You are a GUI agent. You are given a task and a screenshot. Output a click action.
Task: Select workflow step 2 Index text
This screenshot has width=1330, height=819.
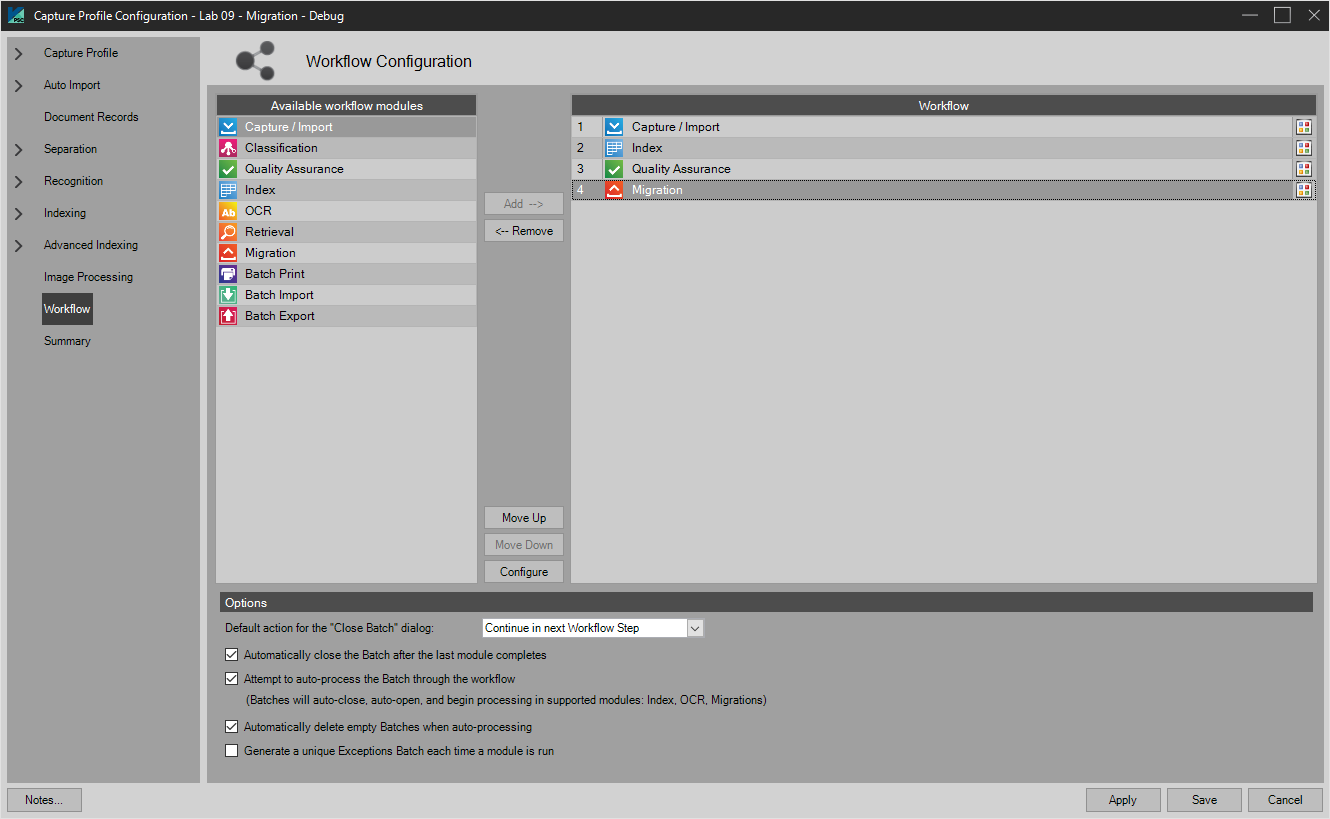(647, 148)
